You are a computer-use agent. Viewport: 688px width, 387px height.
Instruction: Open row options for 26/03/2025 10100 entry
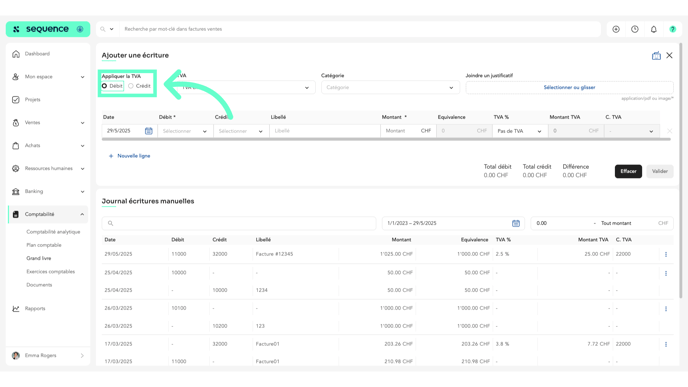coord(666,308)
